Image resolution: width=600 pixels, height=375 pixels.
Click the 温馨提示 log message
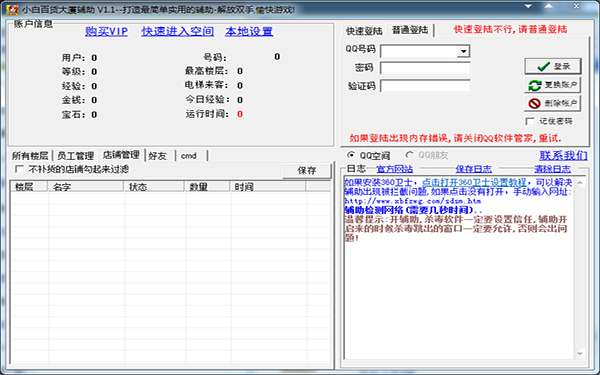pos(456,229)
